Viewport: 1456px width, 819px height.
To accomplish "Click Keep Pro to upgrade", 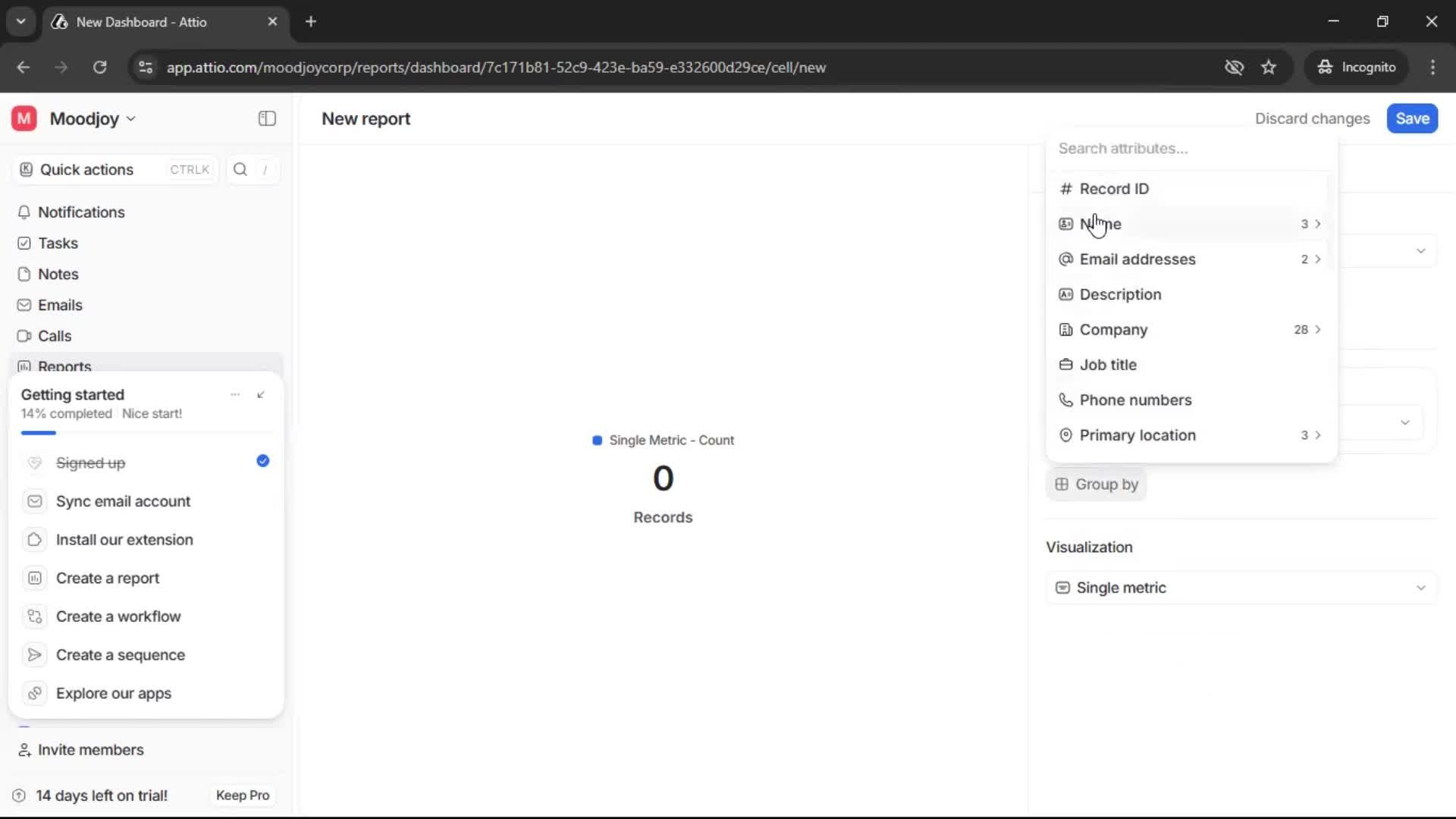I will point(242,795).
